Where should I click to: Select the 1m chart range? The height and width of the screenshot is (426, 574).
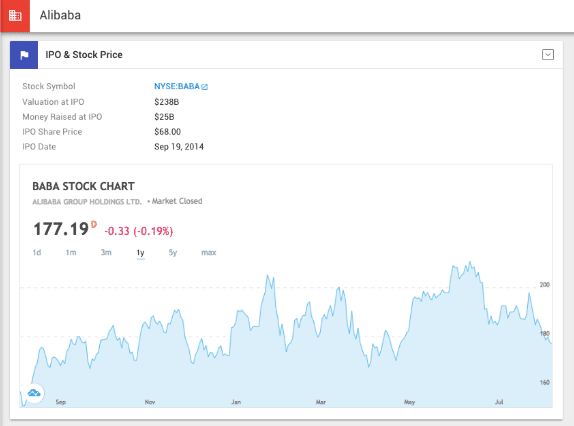[x=71, y=253]
